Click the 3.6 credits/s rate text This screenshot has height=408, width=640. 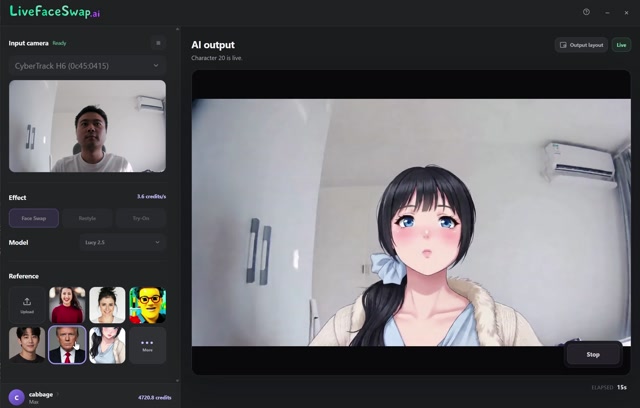(x=151, y=197)
